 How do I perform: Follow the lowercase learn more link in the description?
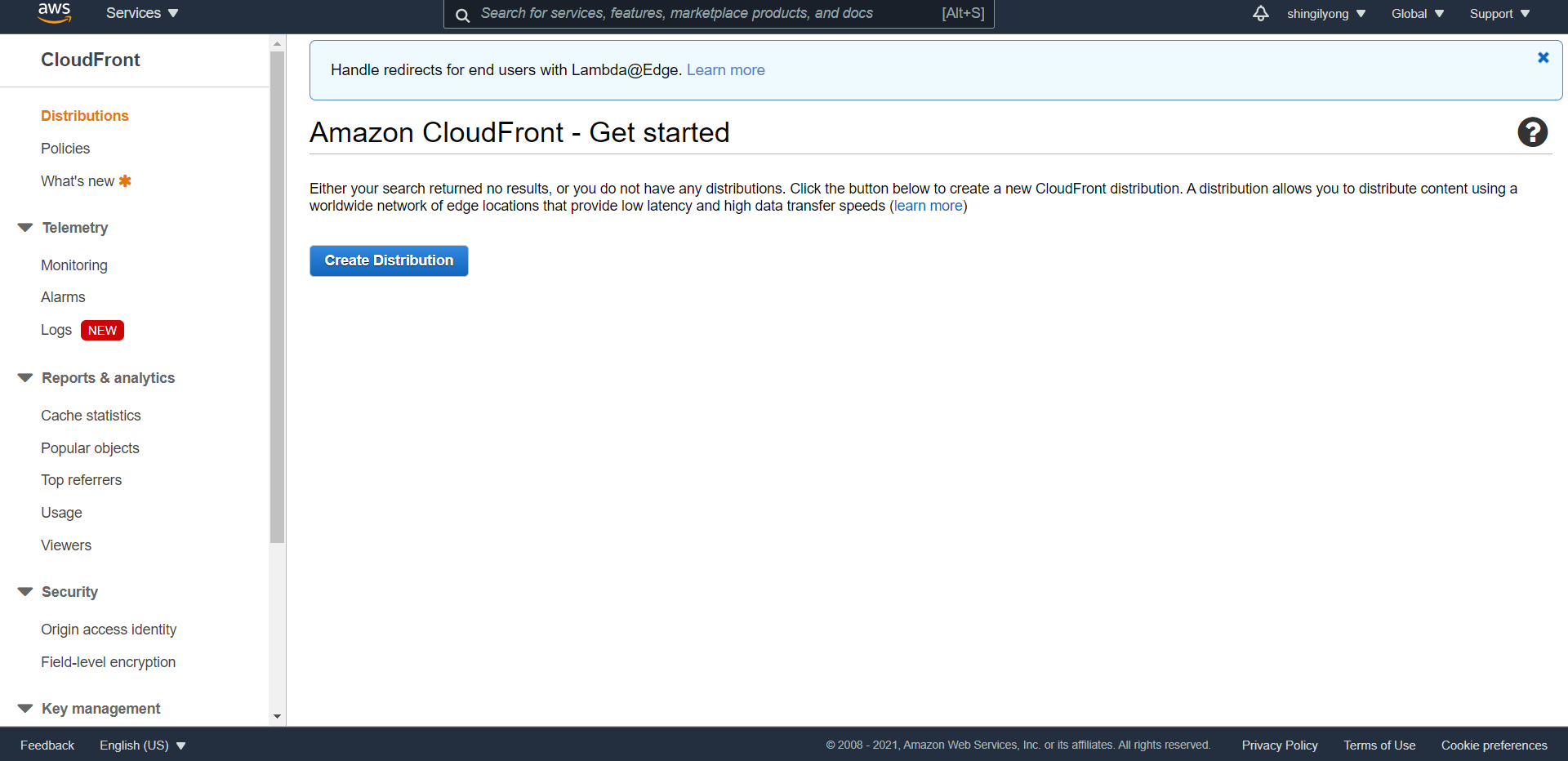click(929, 206)
